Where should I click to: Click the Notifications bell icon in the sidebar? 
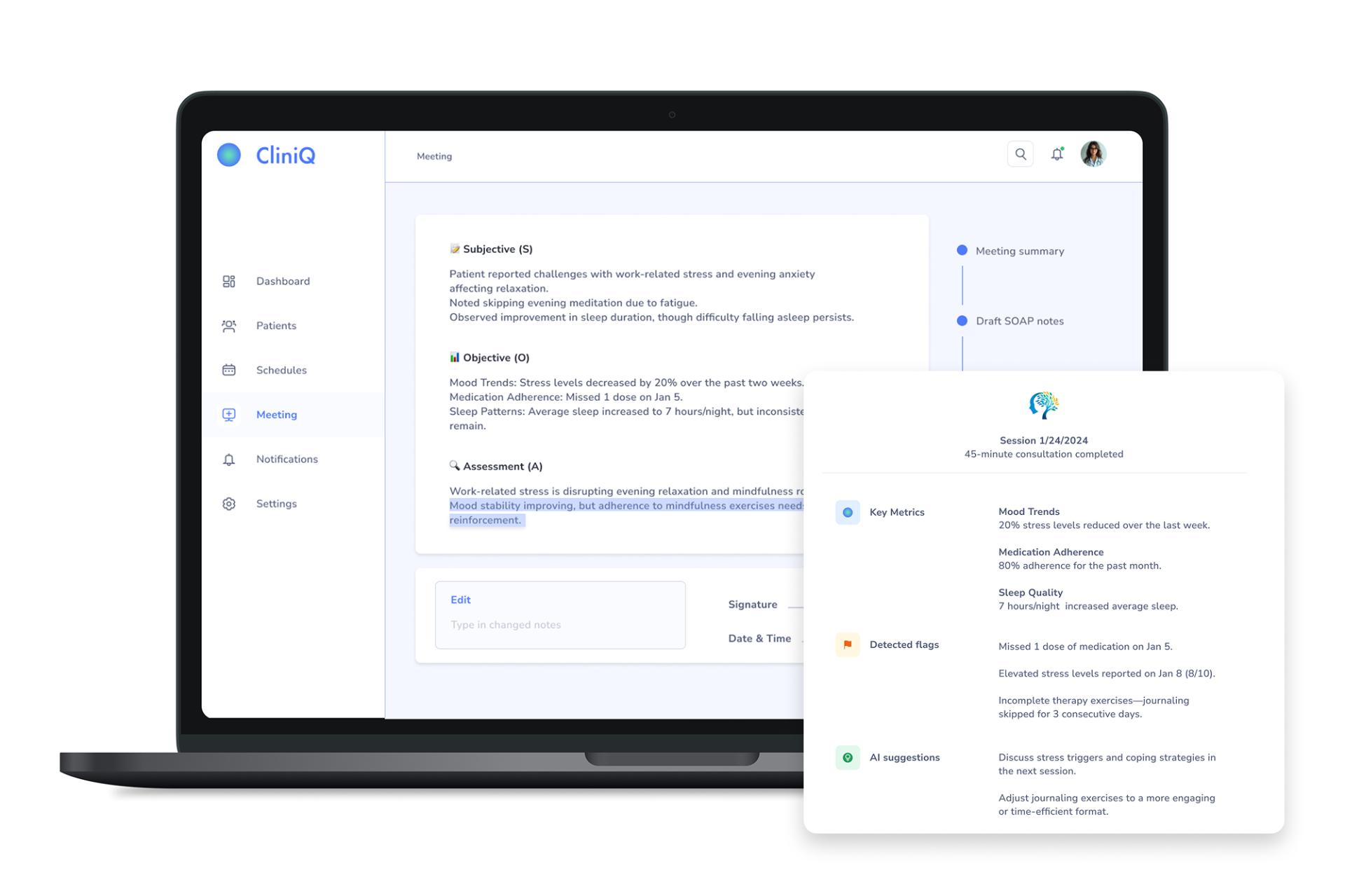pyautogui.click(x=229, y=460)
